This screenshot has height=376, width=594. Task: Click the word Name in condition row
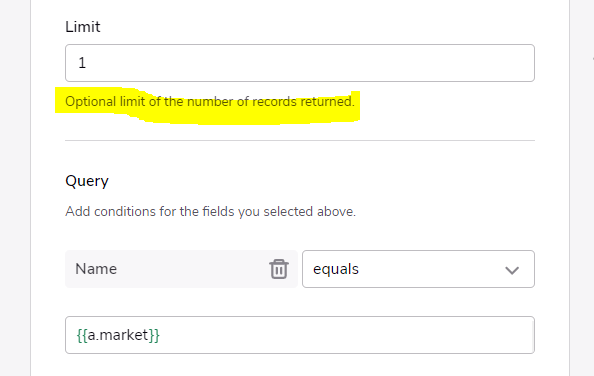click(96, 269)
